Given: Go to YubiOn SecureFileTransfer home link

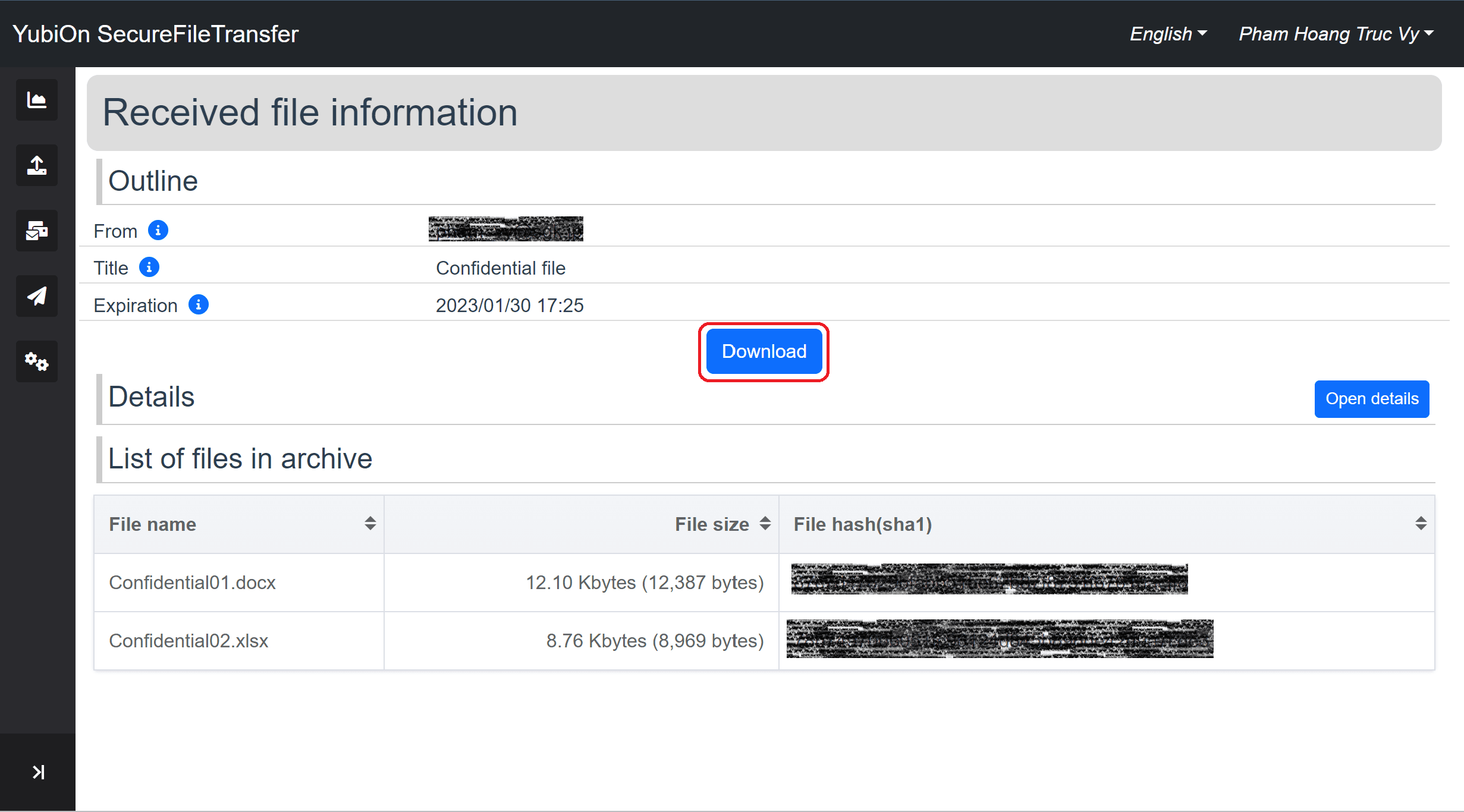Looking at the screenshot, I should (x=156, y=34).
